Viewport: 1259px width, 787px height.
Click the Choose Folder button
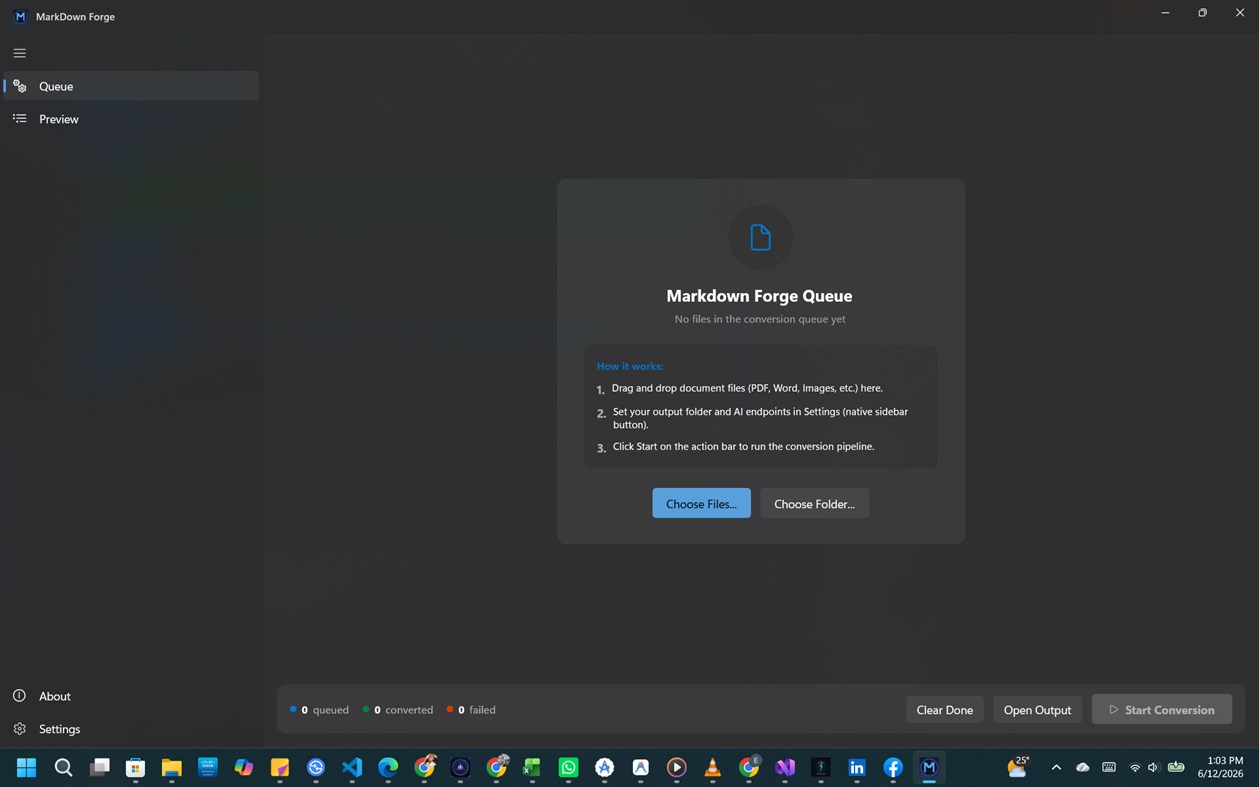[x=814, y=503]
